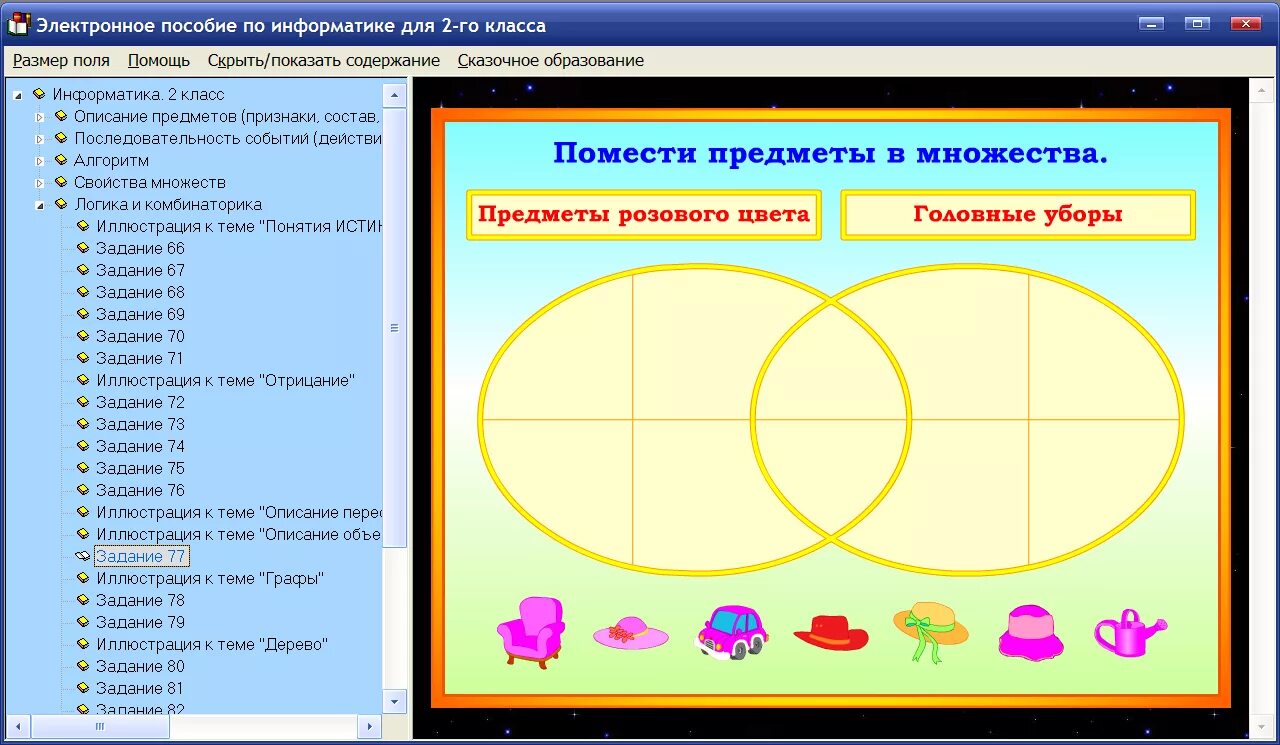Click book icon beside Иллюстрация "Графы"
The image size is (1280, 745).
(x=83, y=578)
